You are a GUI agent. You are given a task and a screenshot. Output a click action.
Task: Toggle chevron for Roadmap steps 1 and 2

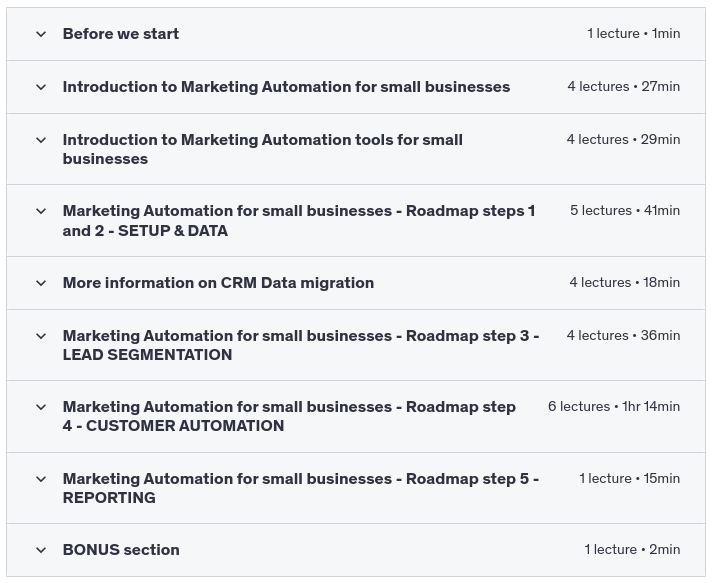tap(41, 212)
